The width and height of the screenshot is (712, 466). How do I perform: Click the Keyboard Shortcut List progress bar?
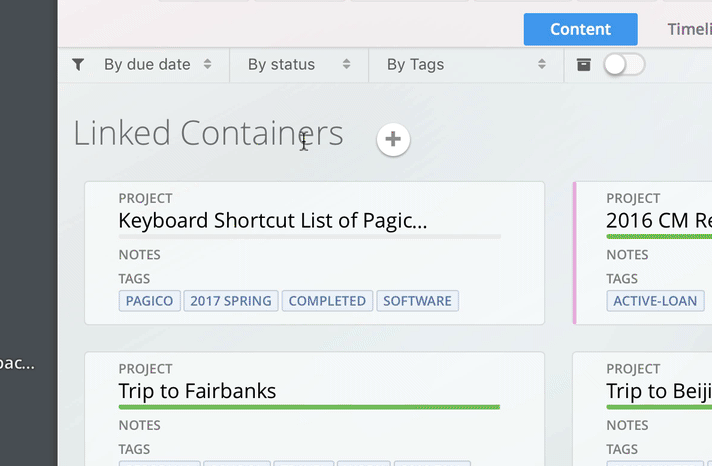(x=309, y=237)
